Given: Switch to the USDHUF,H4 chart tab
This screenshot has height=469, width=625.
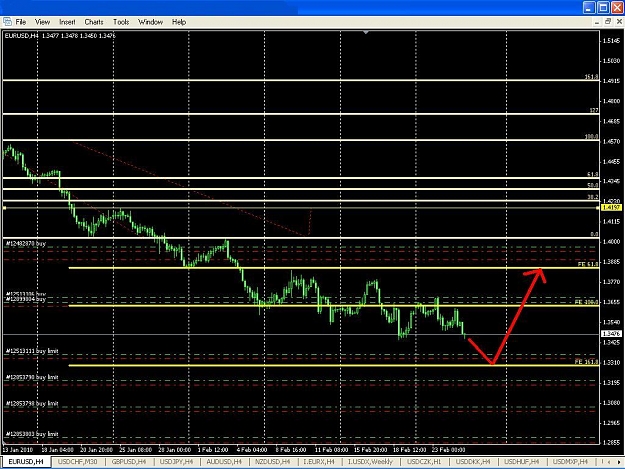Looking at the screenshot, I should (x=521, y=462).
